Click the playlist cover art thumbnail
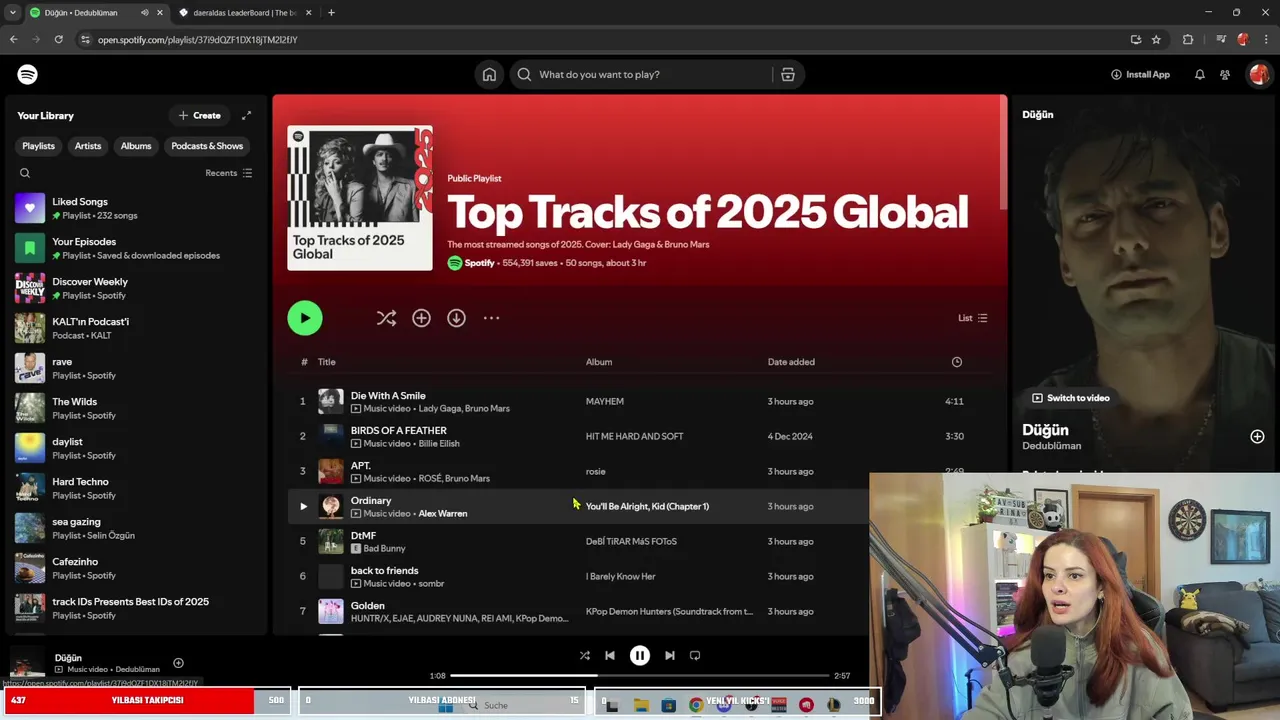 [x=360, y=198]
